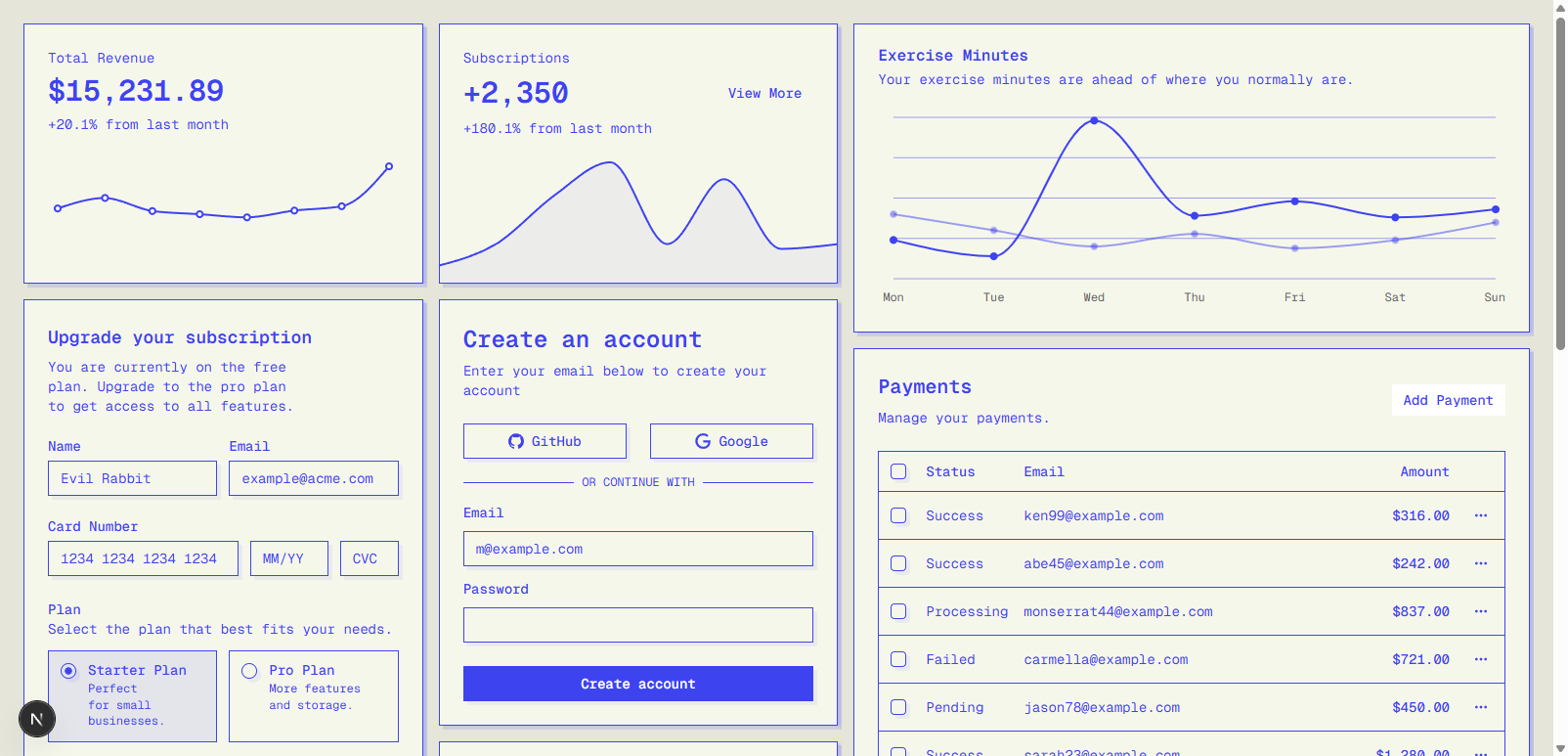This screenshot has height=756, width=1568.
Task: Continue with the Google button
Action: coord(731,441)
